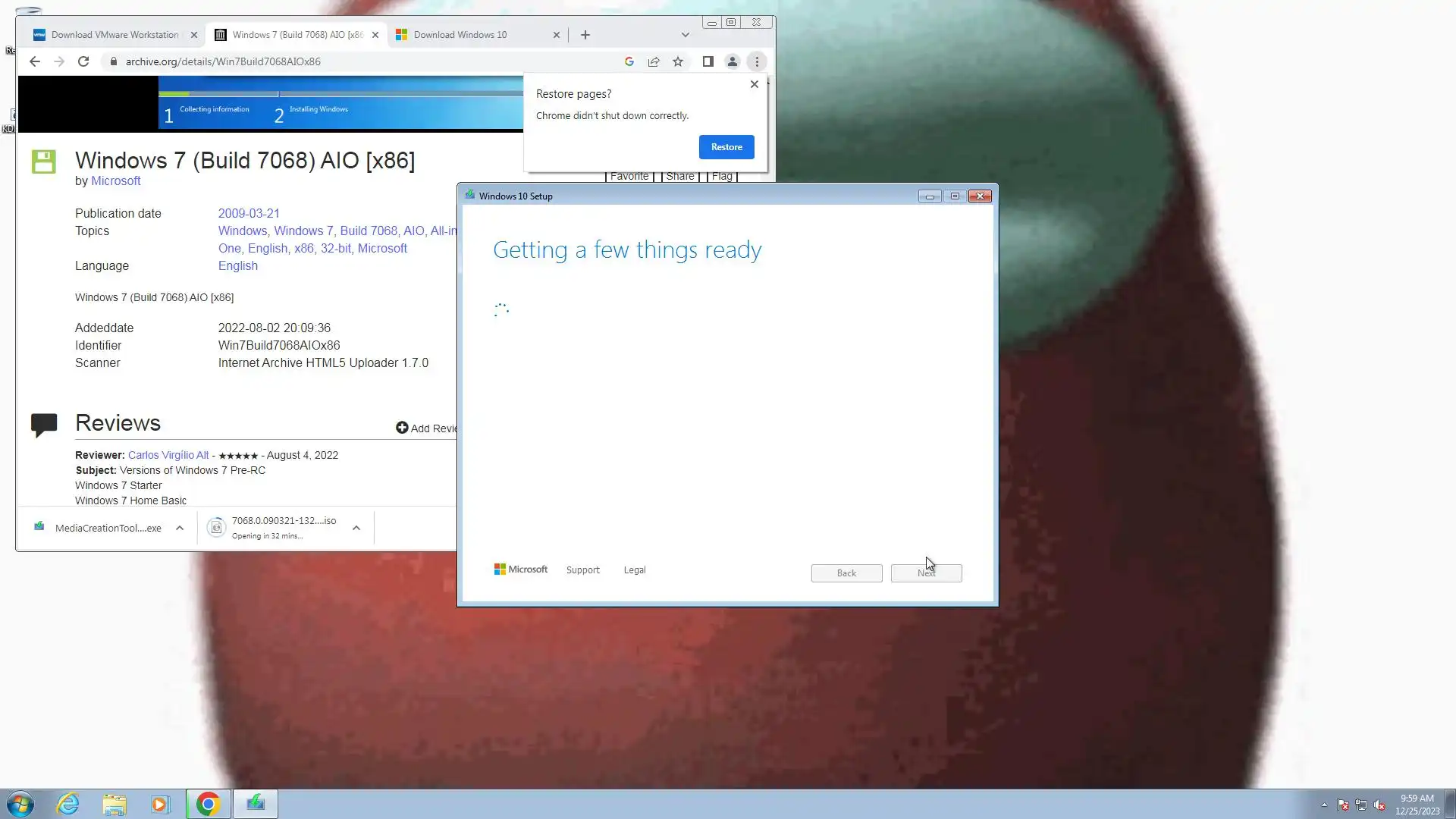
Task: Toggle the Chrome side panel icon
Action: tap(708, 61)
